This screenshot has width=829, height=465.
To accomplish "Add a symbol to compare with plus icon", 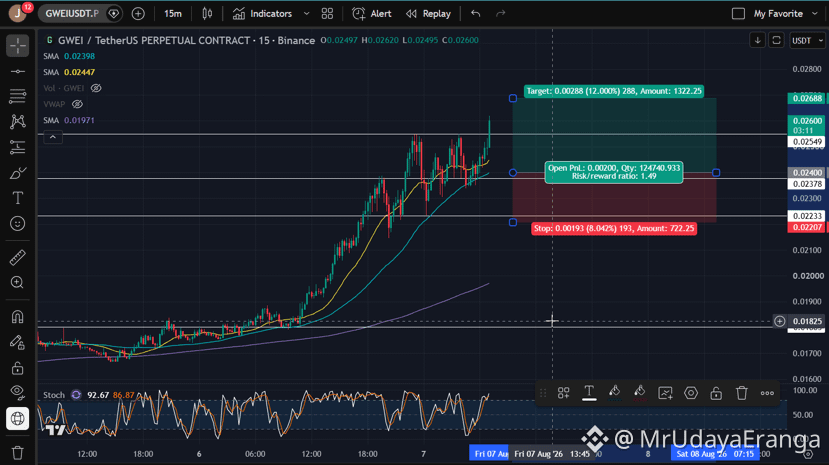I will click(138, 14).
